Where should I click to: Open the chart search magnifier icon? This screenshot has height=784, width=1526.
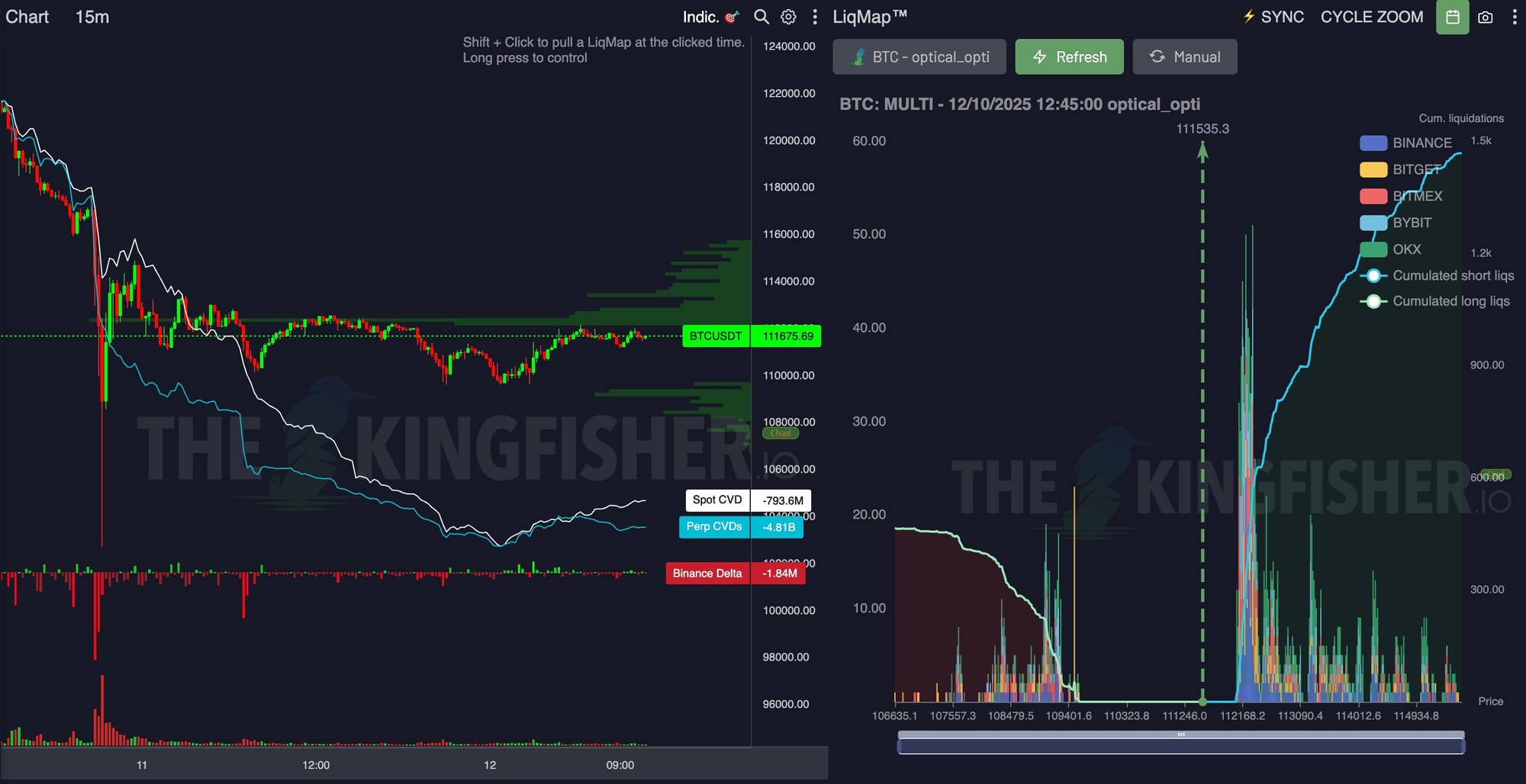[761, 17]
